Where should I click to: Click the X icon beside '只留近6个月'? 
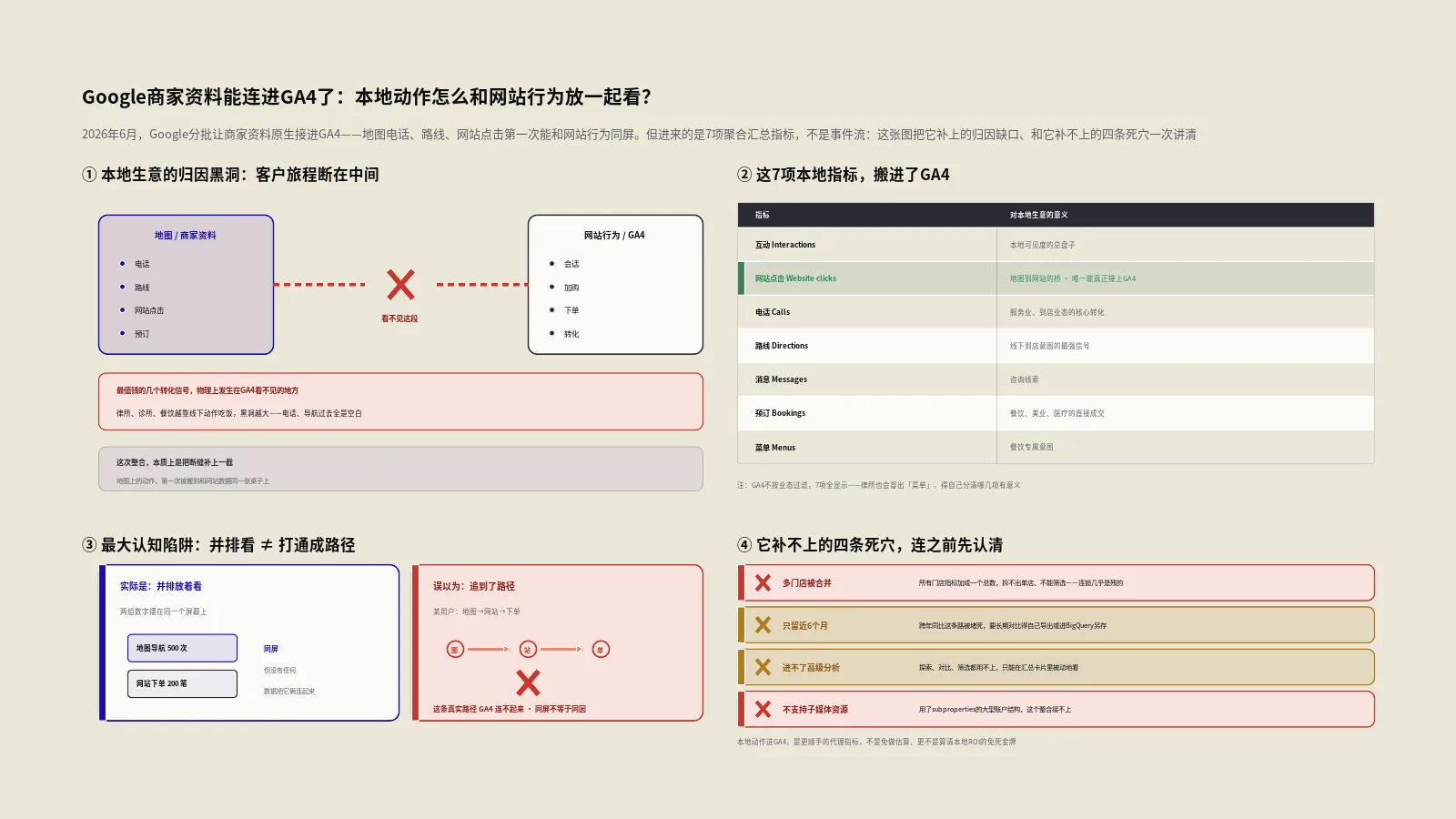pyautogui.click(x=763, y=625)
